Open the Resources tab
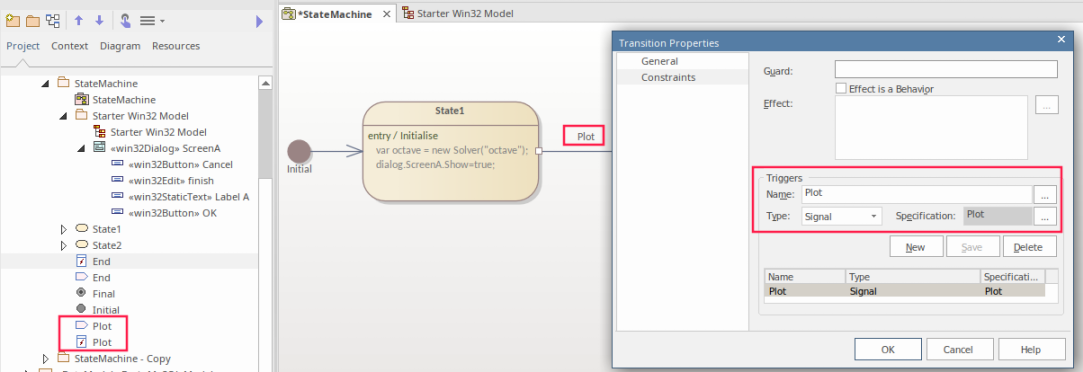This screenshot has height=372, width=1083. click(175, 46)
